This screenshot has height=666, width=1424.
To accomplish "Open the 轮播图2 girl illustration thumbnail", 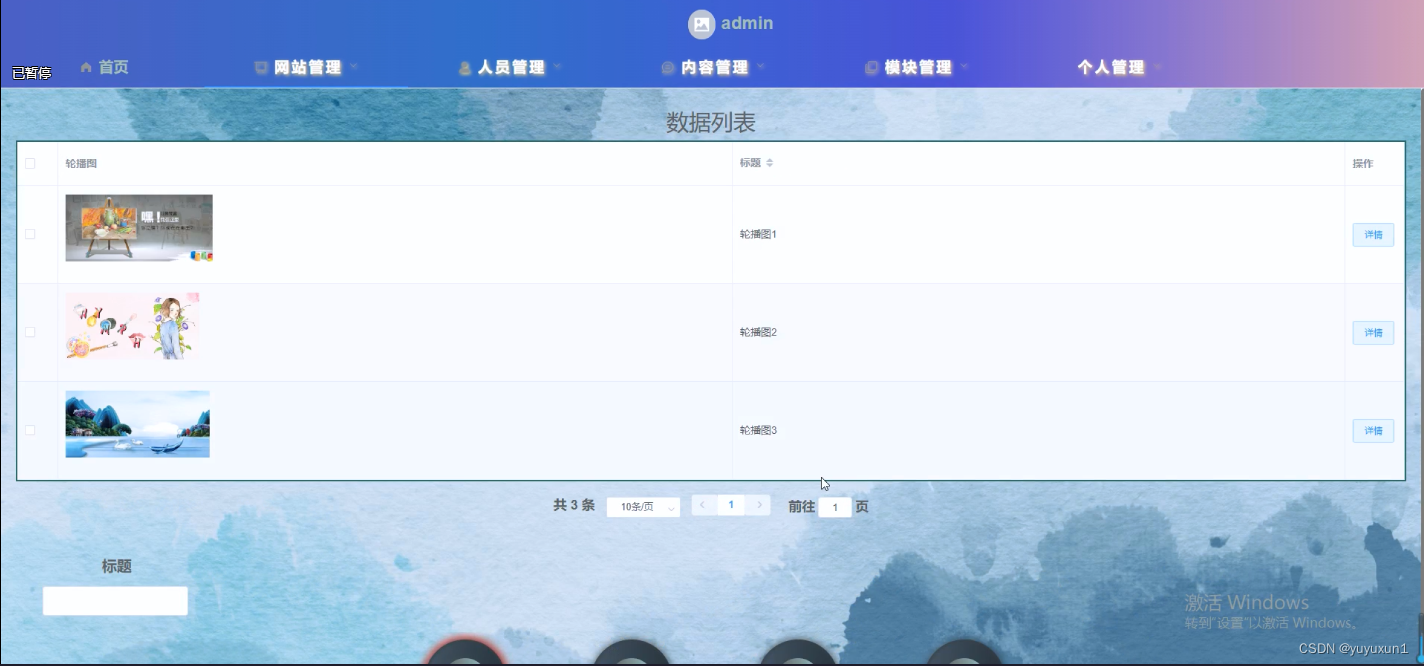I will (x=132, y=326).
